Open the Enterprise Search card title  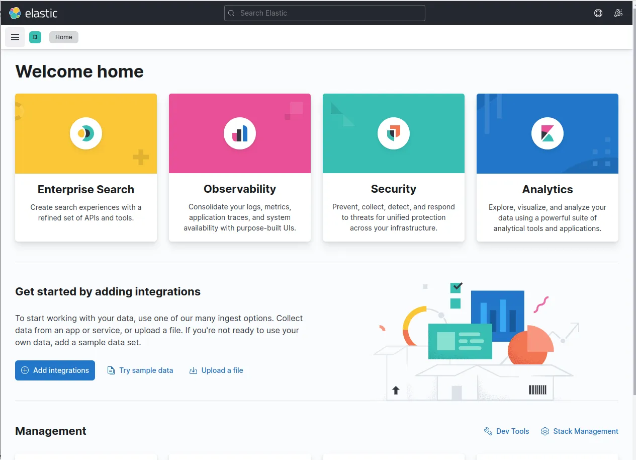86,189
